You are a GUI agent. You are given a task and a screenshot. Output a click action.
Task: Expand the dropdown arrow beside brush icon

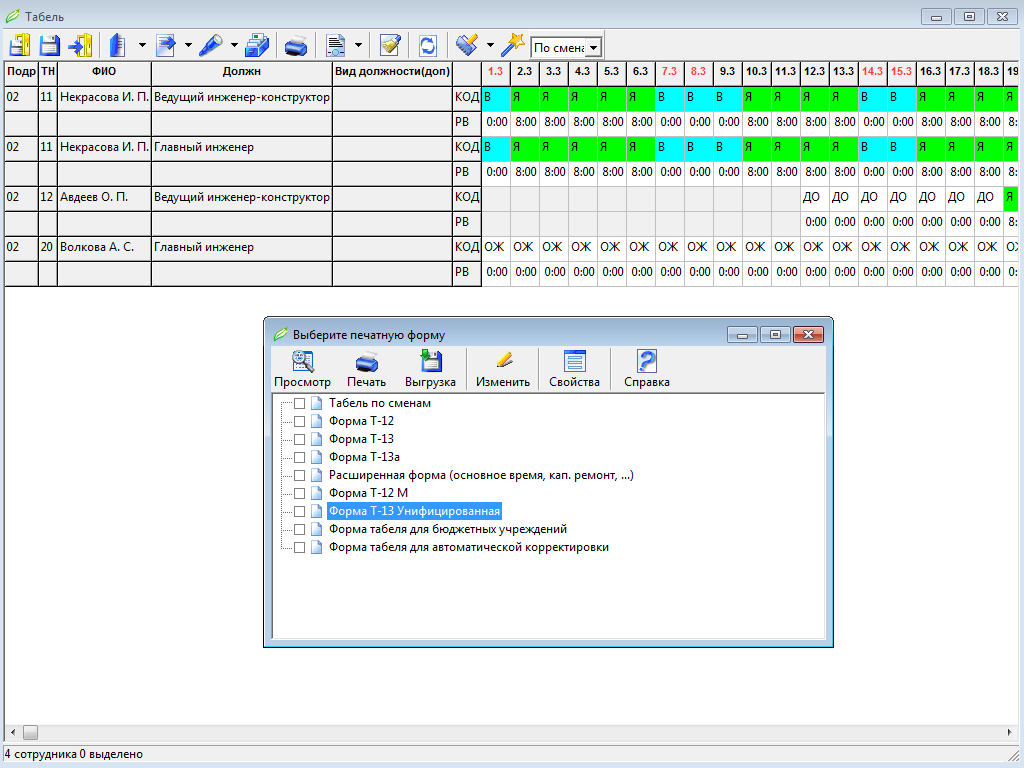490,45
